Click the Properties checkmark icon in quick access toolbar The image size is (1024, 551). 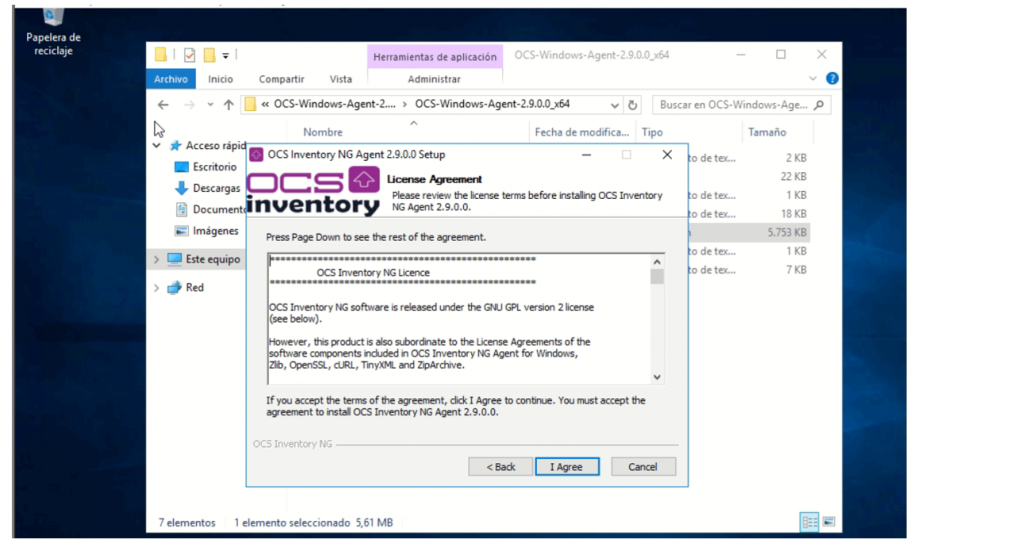pyautogui.click(x=189, y=55)
